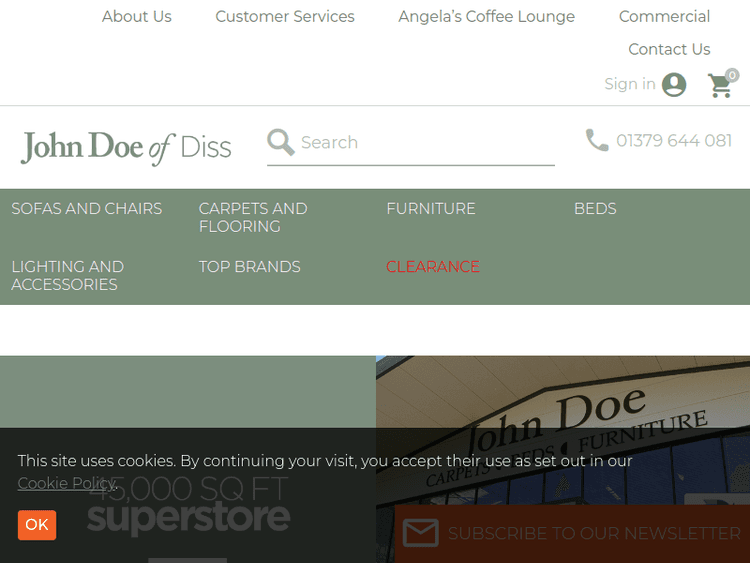Open the Cookie Policy link
750x563 pixels.
coord(66,483)
